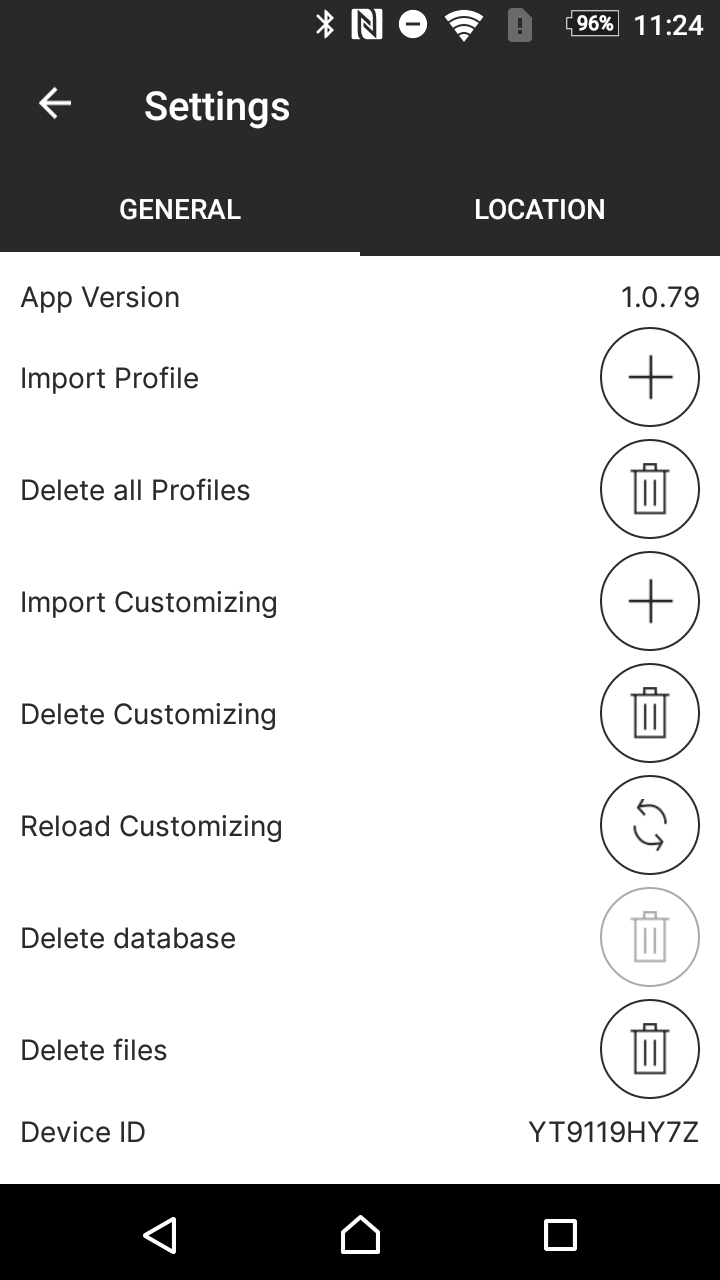Click the Reload Customizing label
Viewport: 720px width, 1280px height.
152,826
